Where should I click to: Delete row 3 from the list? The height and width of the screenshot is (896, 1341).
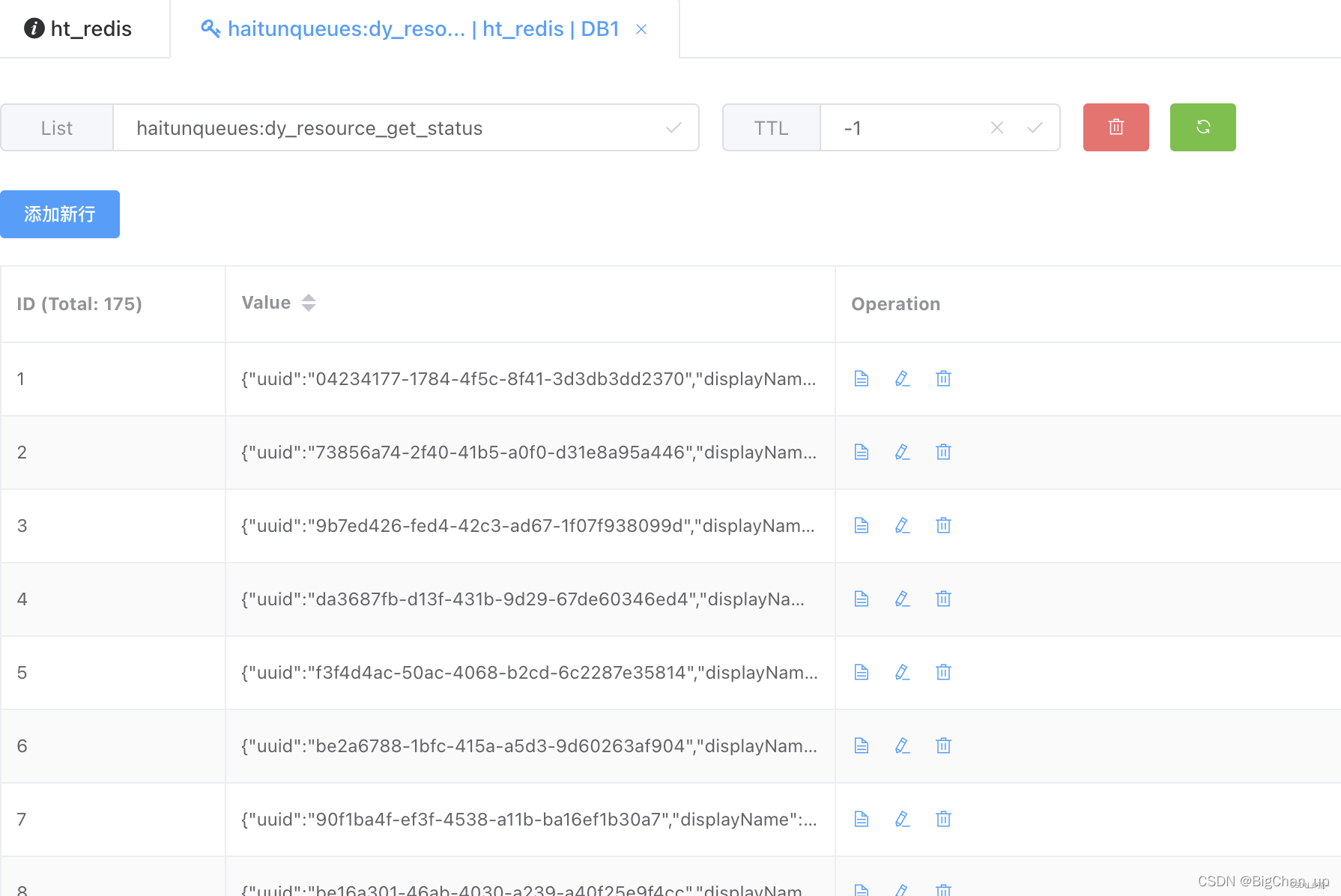[x=944, y=525]
